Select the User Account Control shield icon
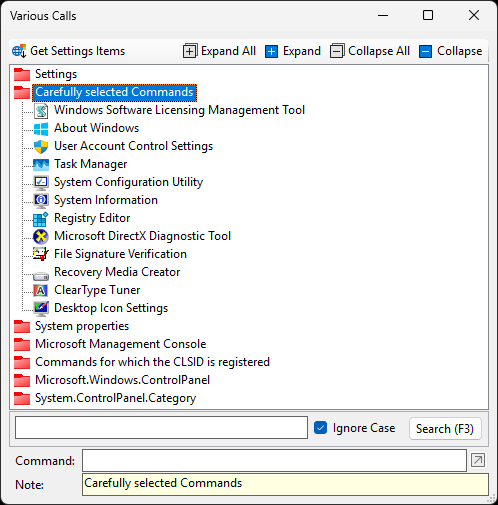 pyautogui.click(x=41, y=146)
